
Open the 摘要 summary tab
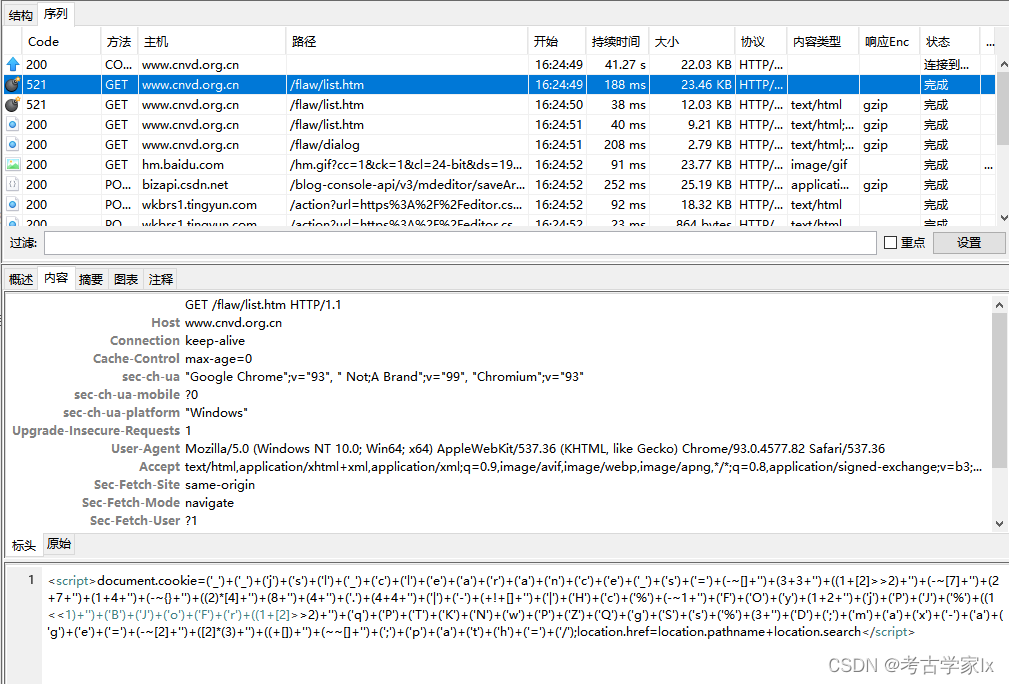[91, 279]
